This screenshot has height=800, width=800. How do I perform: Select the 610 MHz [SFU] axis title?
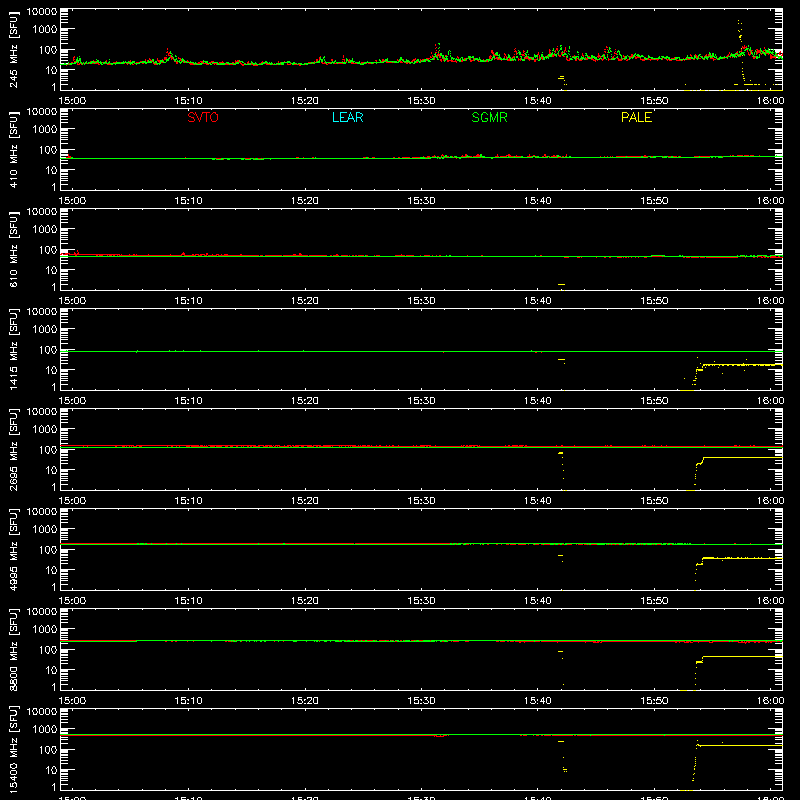pos(14,249)
